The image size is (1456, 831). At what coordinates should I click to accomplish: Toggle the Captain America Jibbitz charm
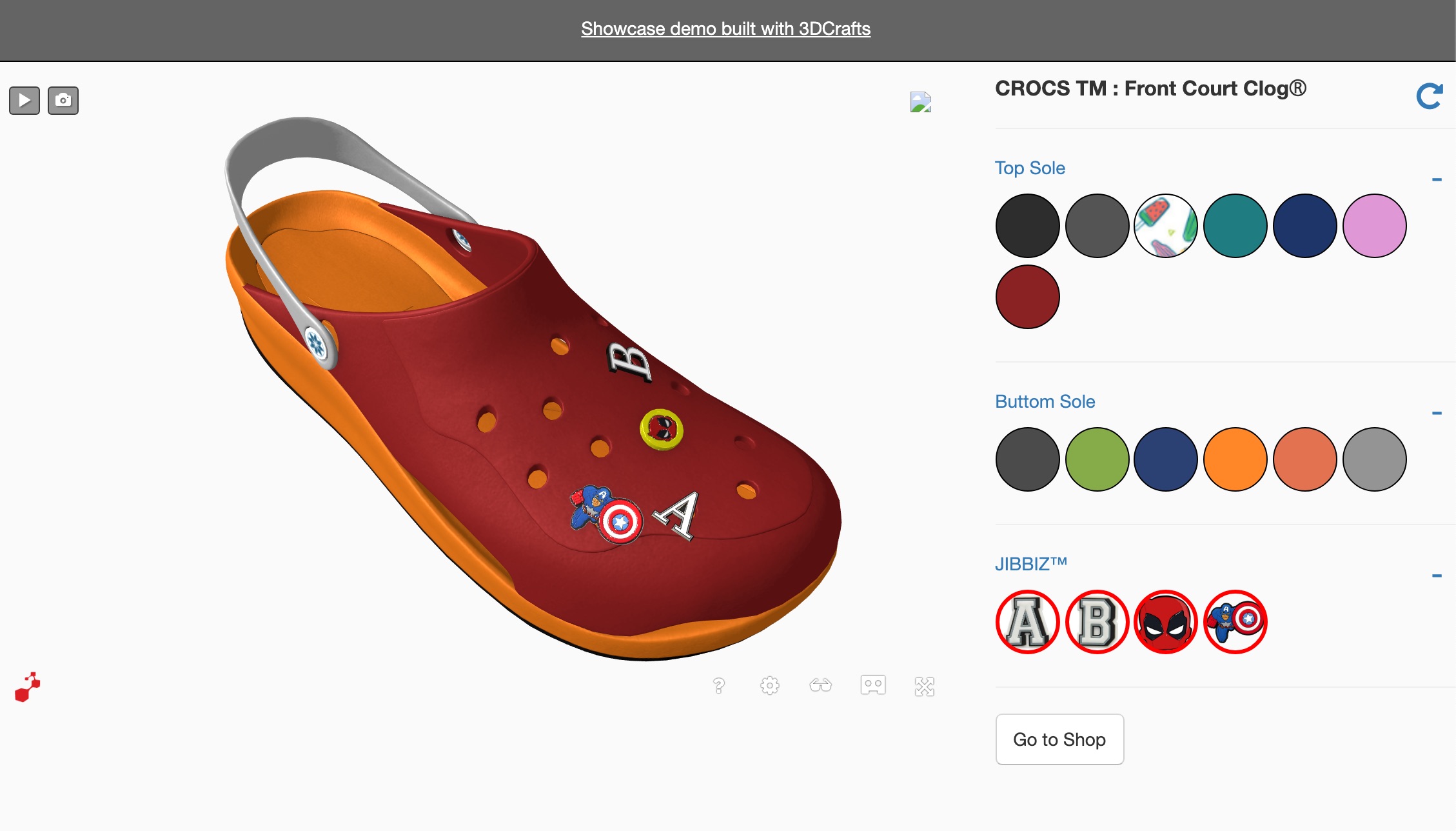click(x=1235, y=622)
